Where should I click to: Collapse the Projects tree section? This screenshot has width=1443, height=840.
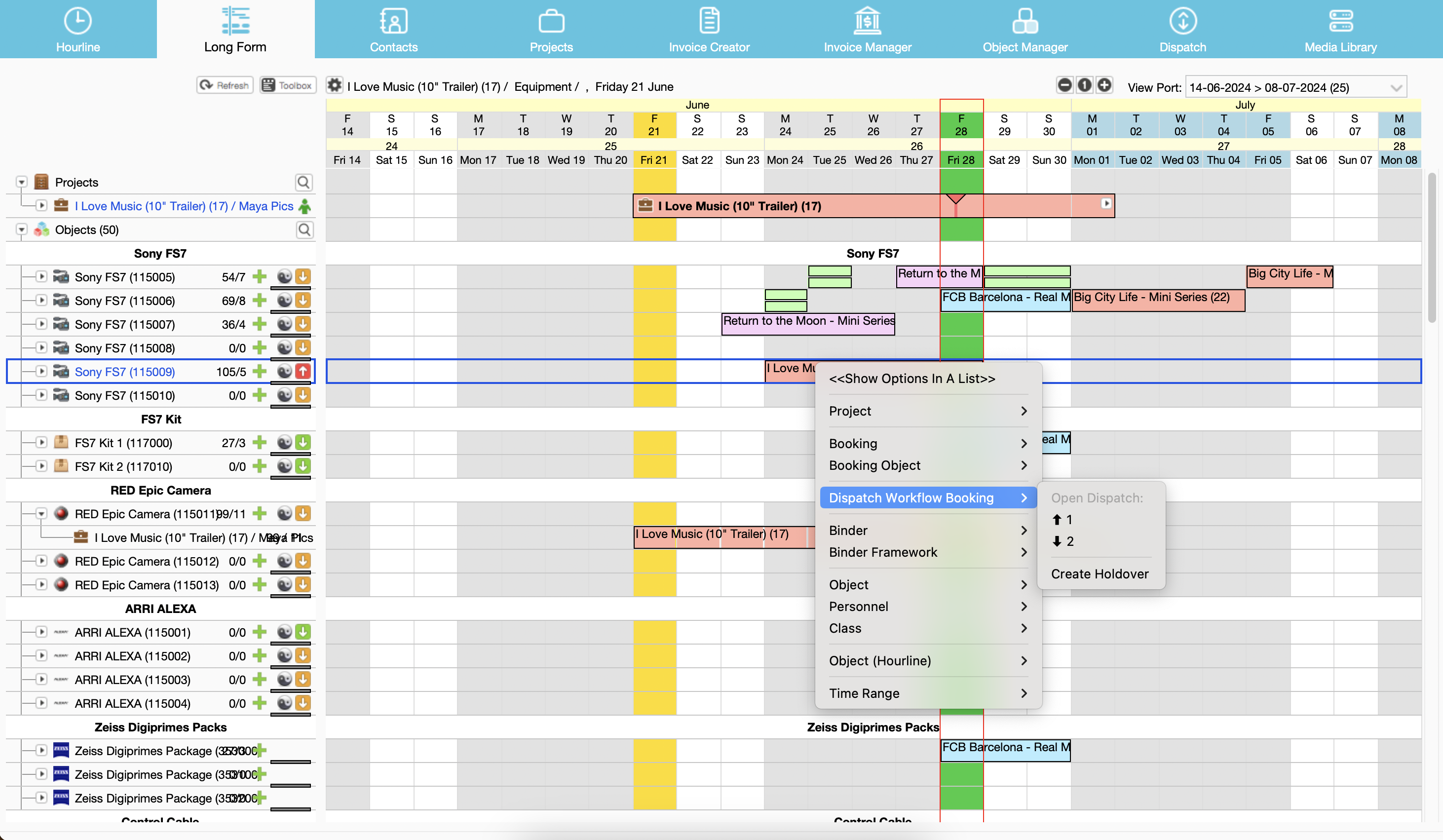tap(22, 182)
